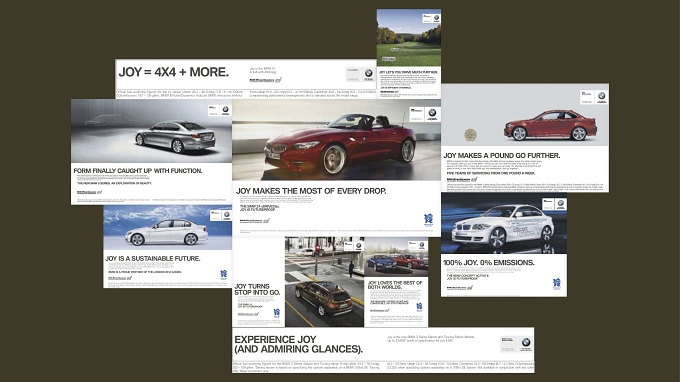680x382 pixels.
Task: Select the golf course landscape photo
Action: point(409,38)
